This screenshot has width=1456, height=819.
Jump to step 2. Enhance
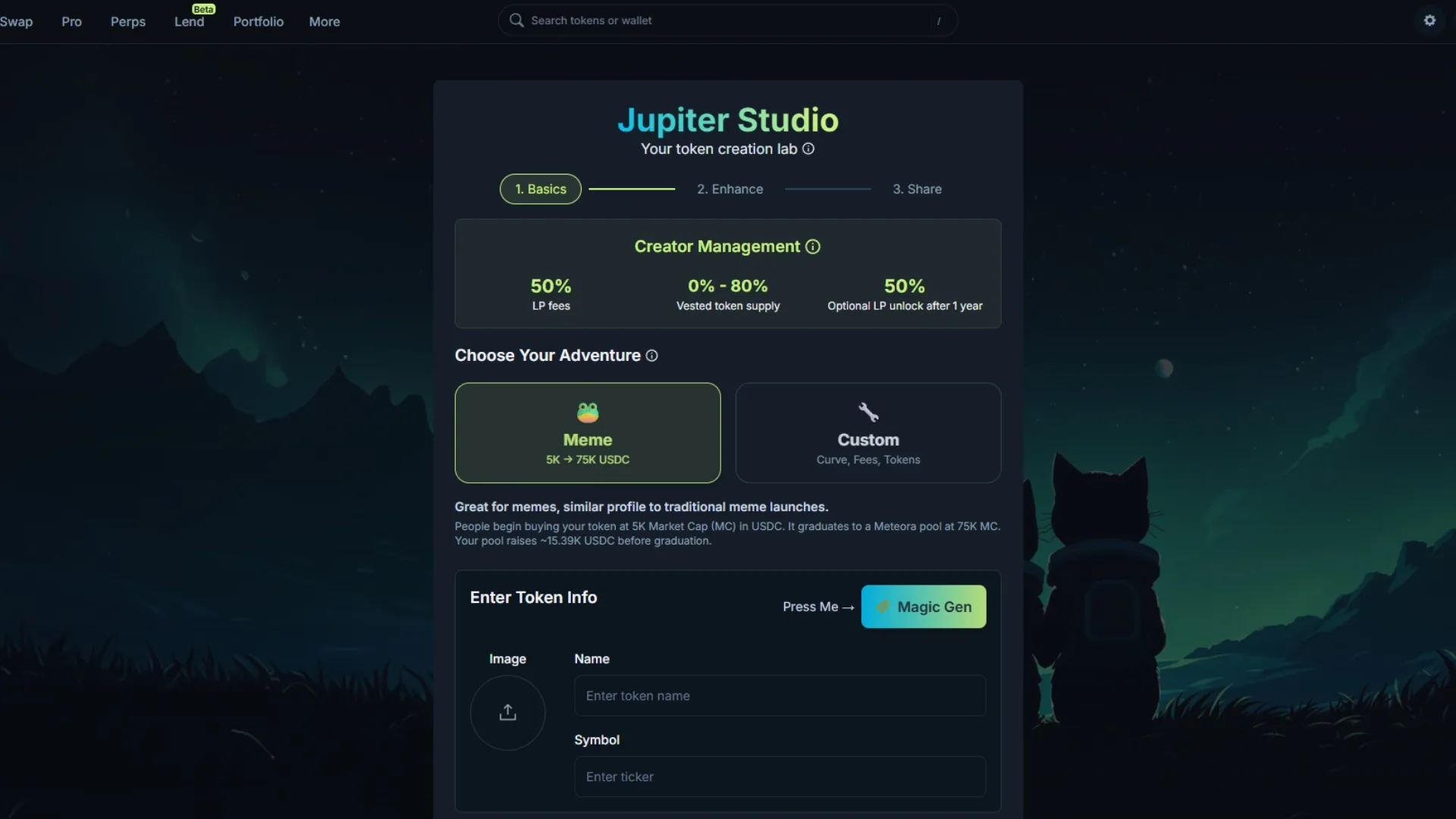tap(730, 189)
